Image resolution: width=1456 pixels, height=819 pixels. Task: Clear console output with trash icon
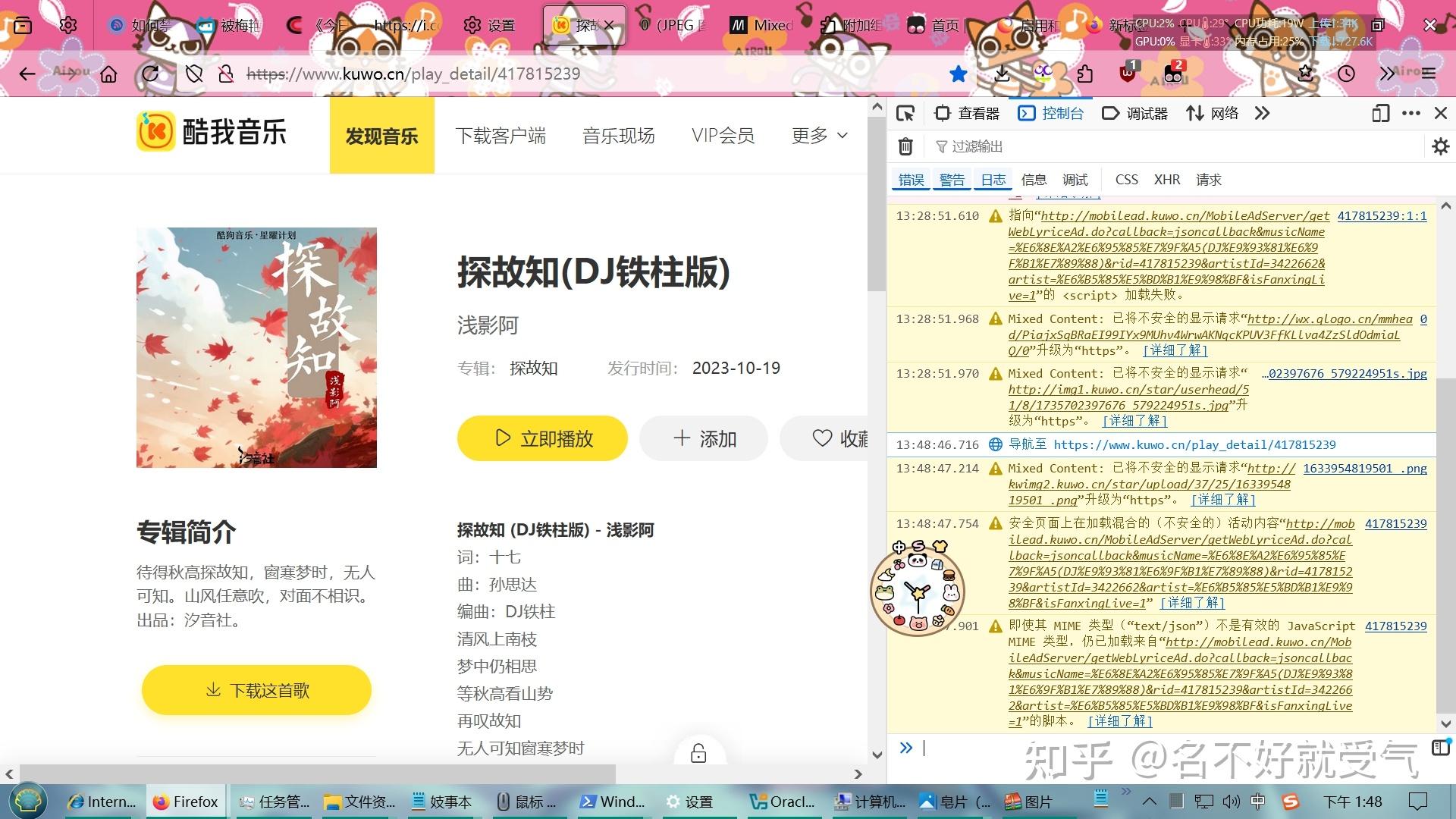[x=905, y=146]
